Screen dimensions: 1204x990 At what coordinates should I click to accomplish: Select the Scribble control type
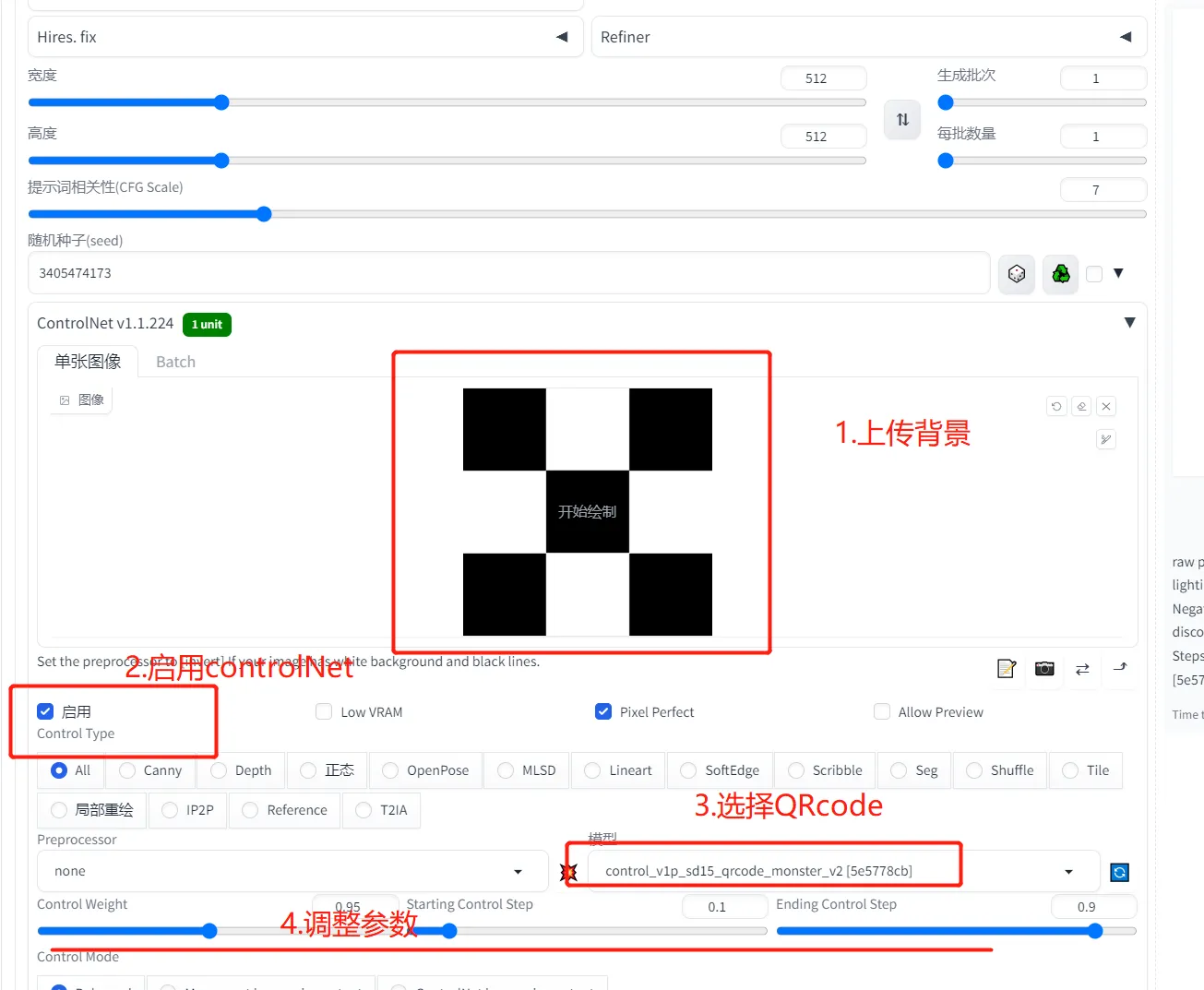(x=825, y=770)
